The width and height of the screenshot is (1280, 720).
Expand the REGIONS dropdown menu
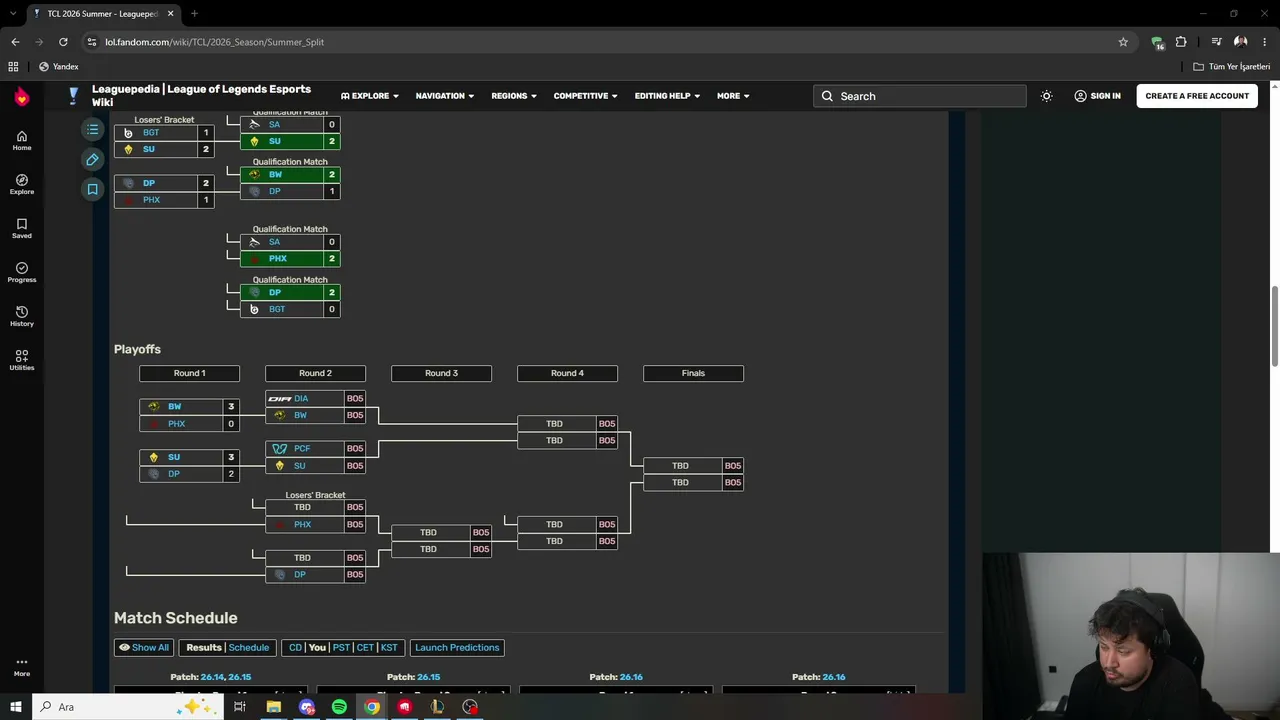pos(514,96)
